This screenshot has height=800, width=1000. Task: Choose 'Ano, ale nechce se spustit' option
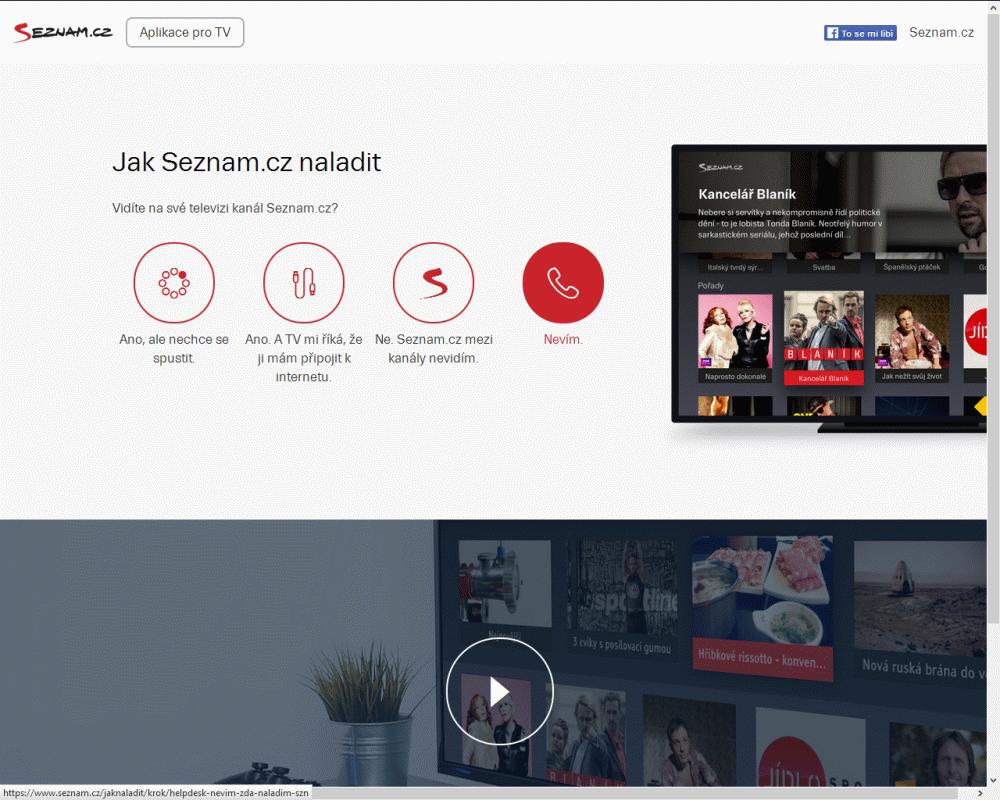coord(174,348)
